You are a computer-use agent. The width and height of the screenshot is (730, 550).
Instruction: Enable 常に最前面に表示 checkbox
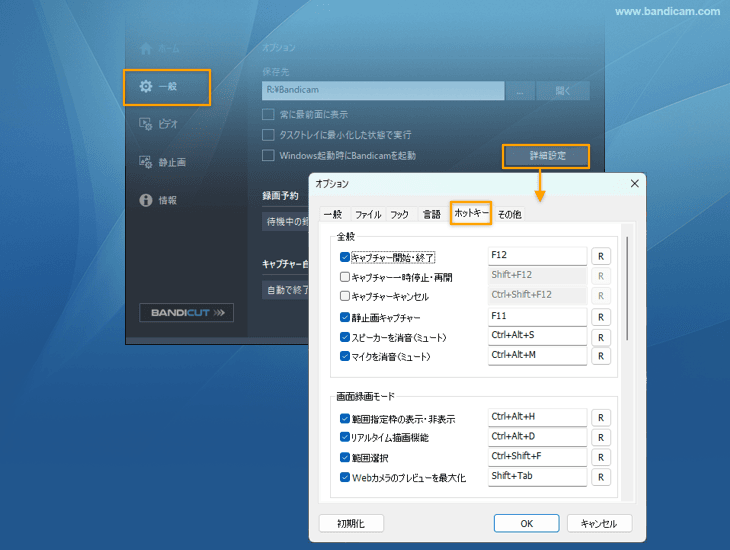coord(268,115)
